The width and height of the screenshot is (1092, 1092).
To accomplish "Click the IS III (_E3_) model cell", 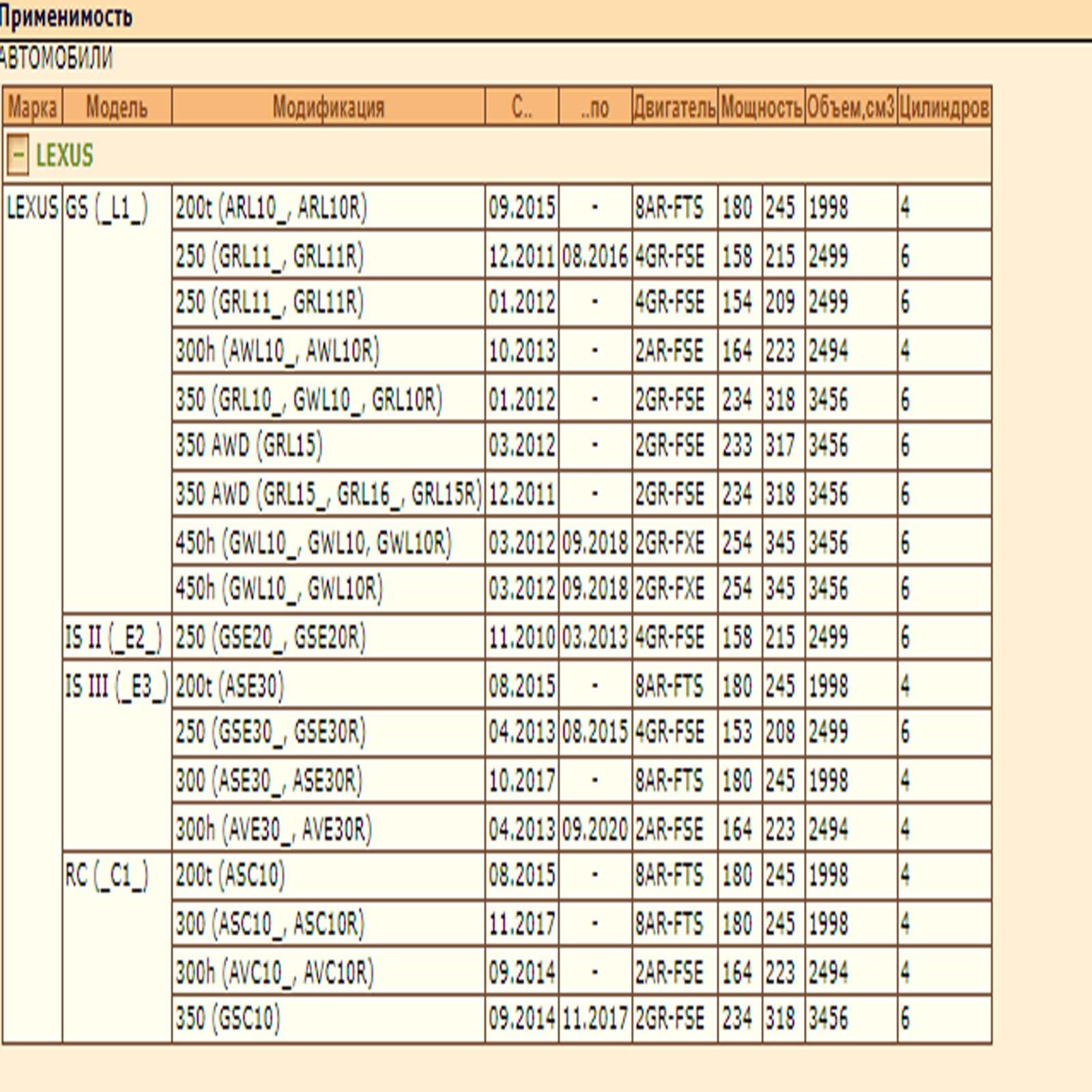I will tap(116, 686).
